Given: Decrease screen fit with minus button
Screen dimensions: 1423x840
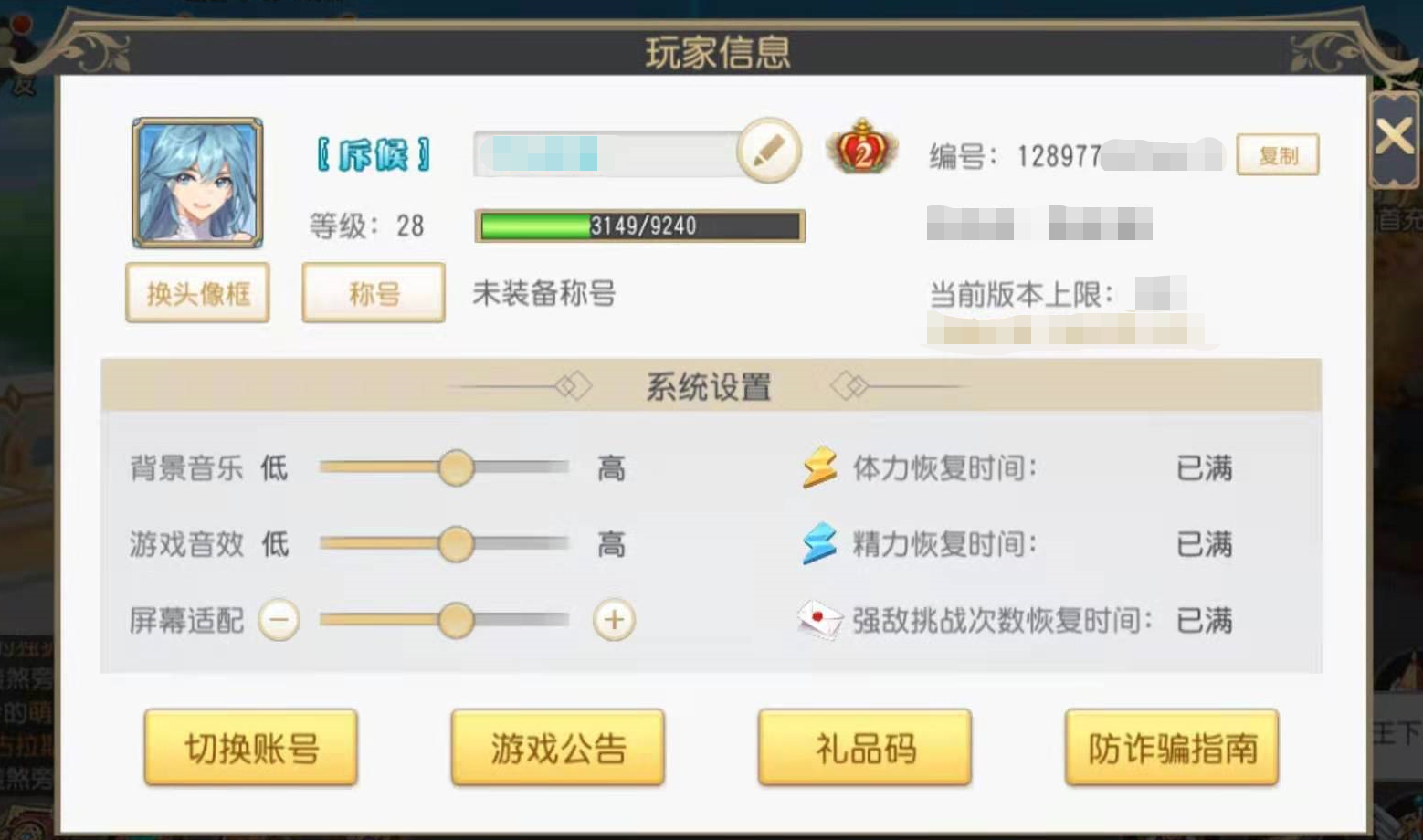Looking at the screenshot, I should [x=279, y=620].
